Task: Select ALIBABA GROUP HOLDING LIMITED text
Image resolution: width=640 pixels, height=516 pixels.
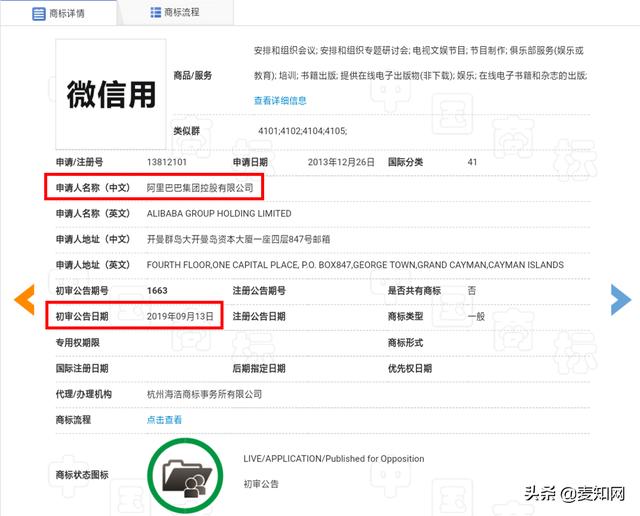Action: coord(219,214)
